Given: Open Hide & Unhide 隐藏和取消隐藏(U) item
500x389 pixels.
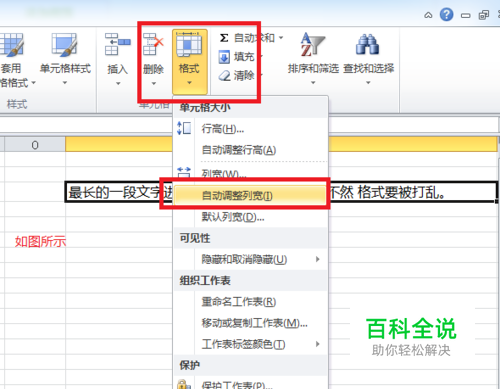Looking at the screenshot, I should click(251, 259).
